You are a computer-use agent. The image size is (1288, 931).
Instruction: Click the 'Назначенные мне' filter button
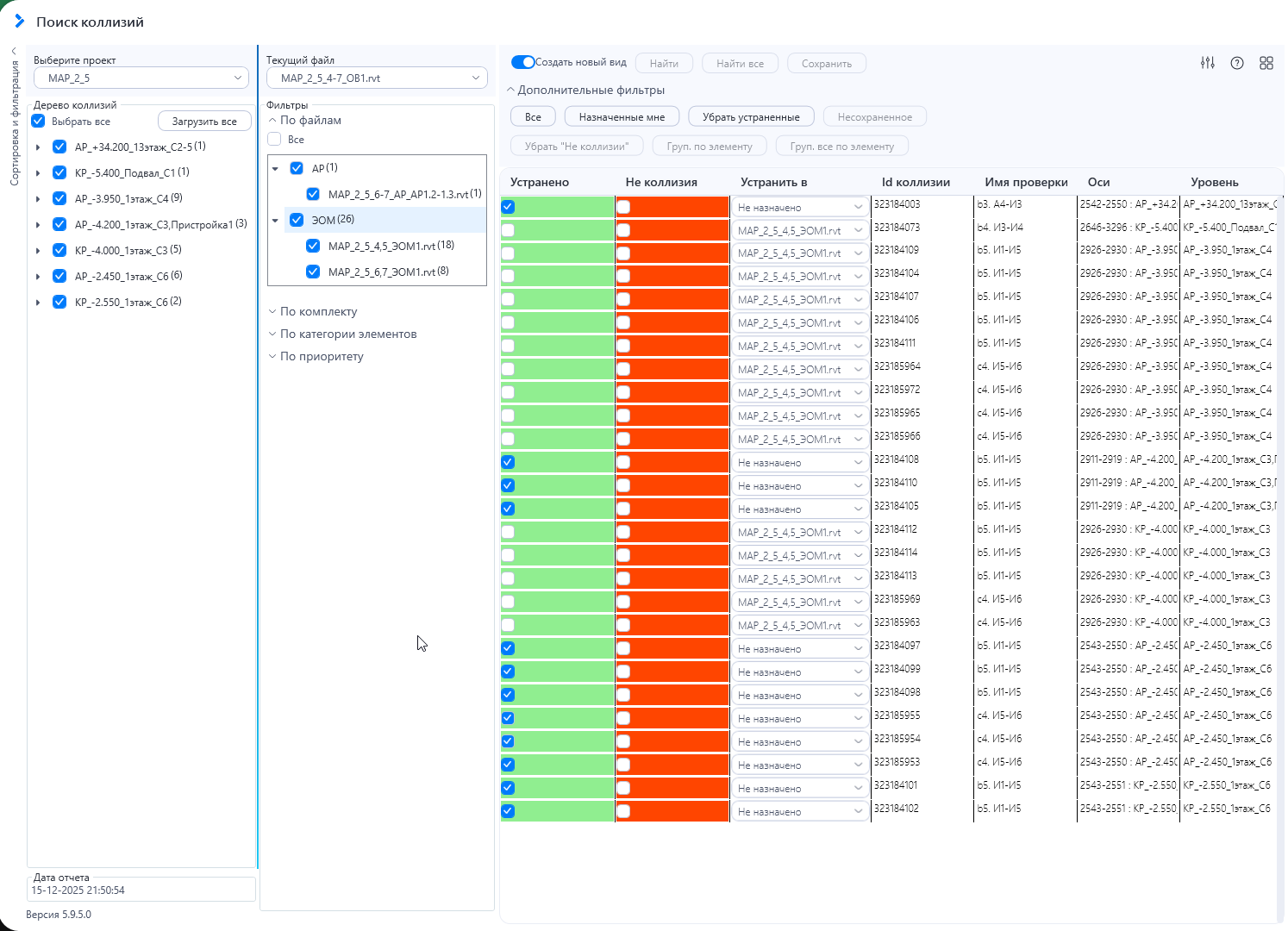[x=622, y=117]
